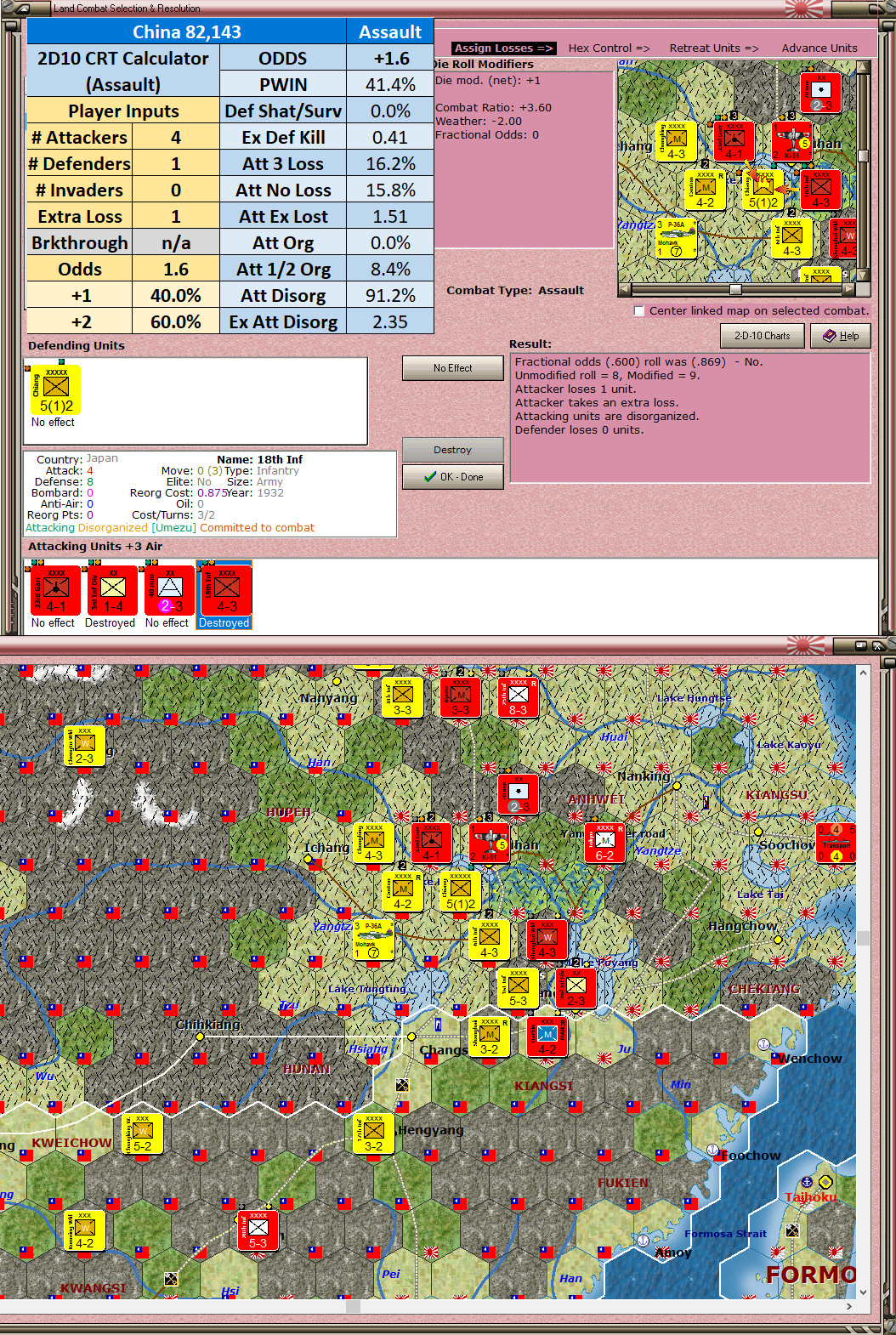This screenshot has width=896, height=1335.
Task: Click the mini-map vertical scrollbar thumb
Action: (864, 156)
